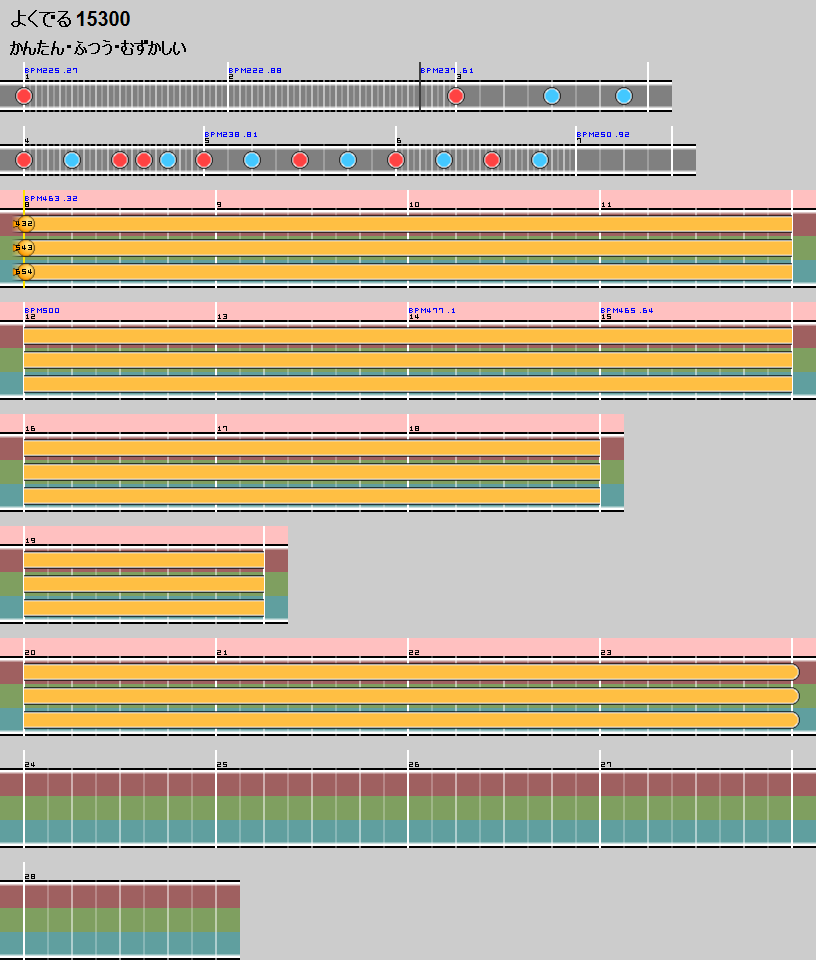Click the BPM477.1 marker
Image resolution: width=816 pixels, height=960 pixels.
pos(432,310)
